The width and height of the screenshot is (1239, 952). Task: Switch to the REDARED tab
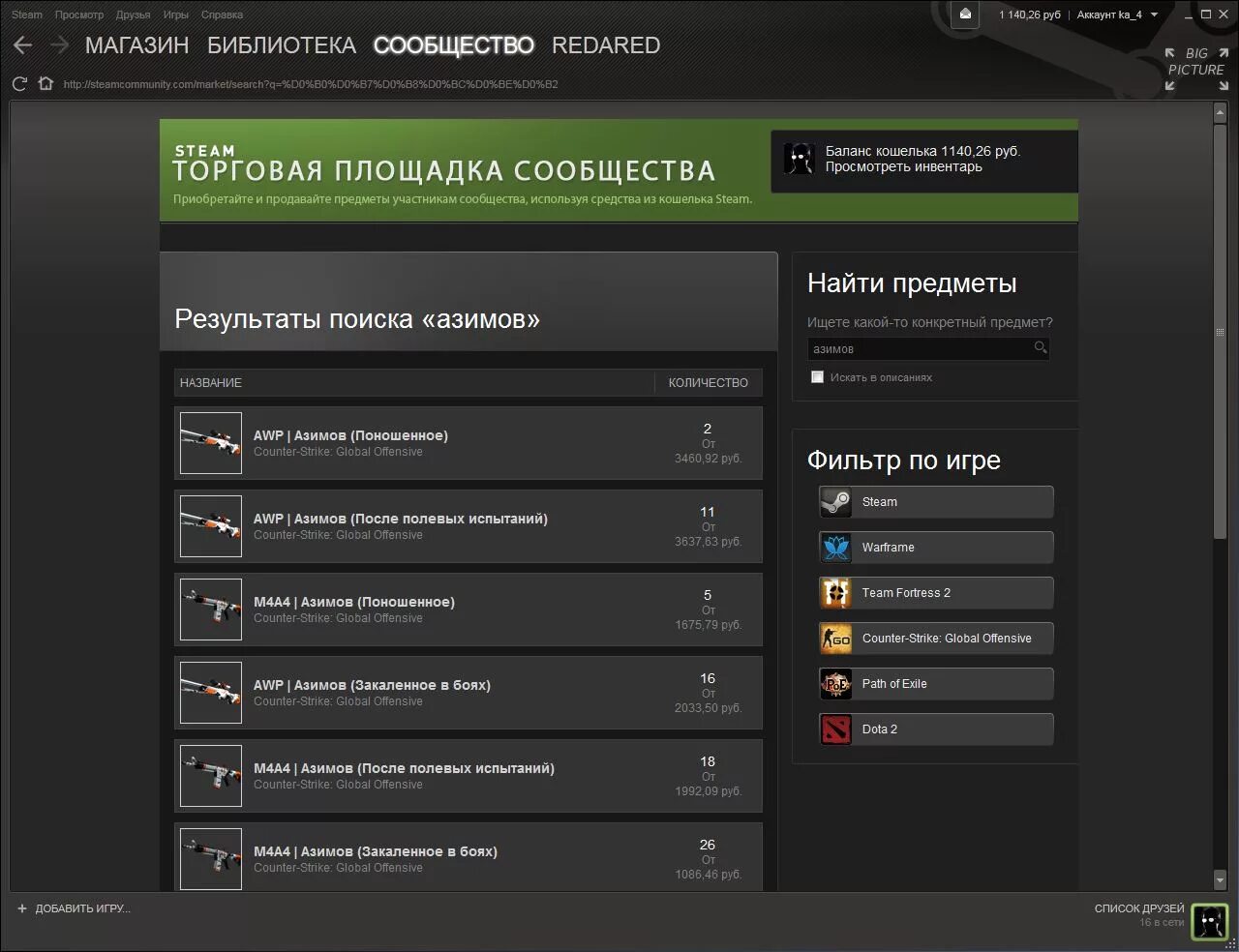tap(606, 45)
